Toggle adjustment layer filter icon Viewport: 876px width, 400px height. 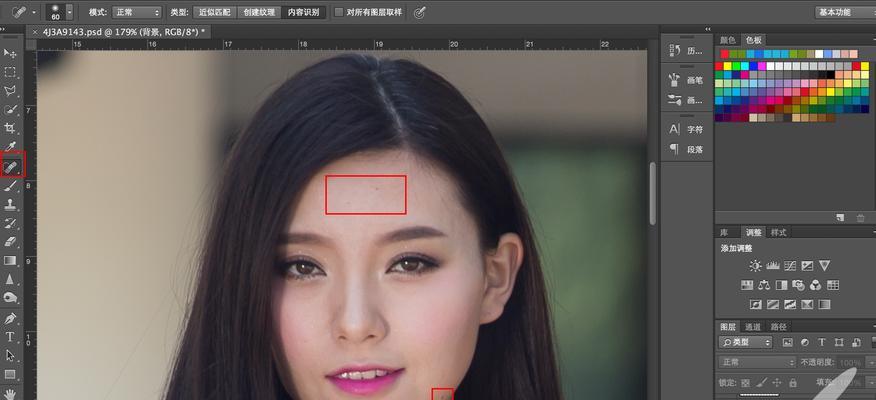[804, 342]
